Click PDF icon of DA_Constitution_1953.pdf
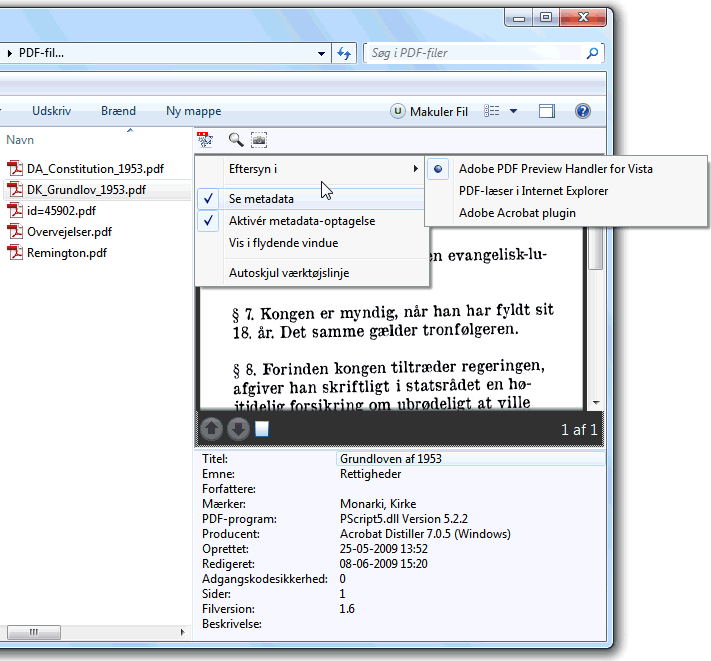This screenshot has width=711, height=661. tap(15, 169)
